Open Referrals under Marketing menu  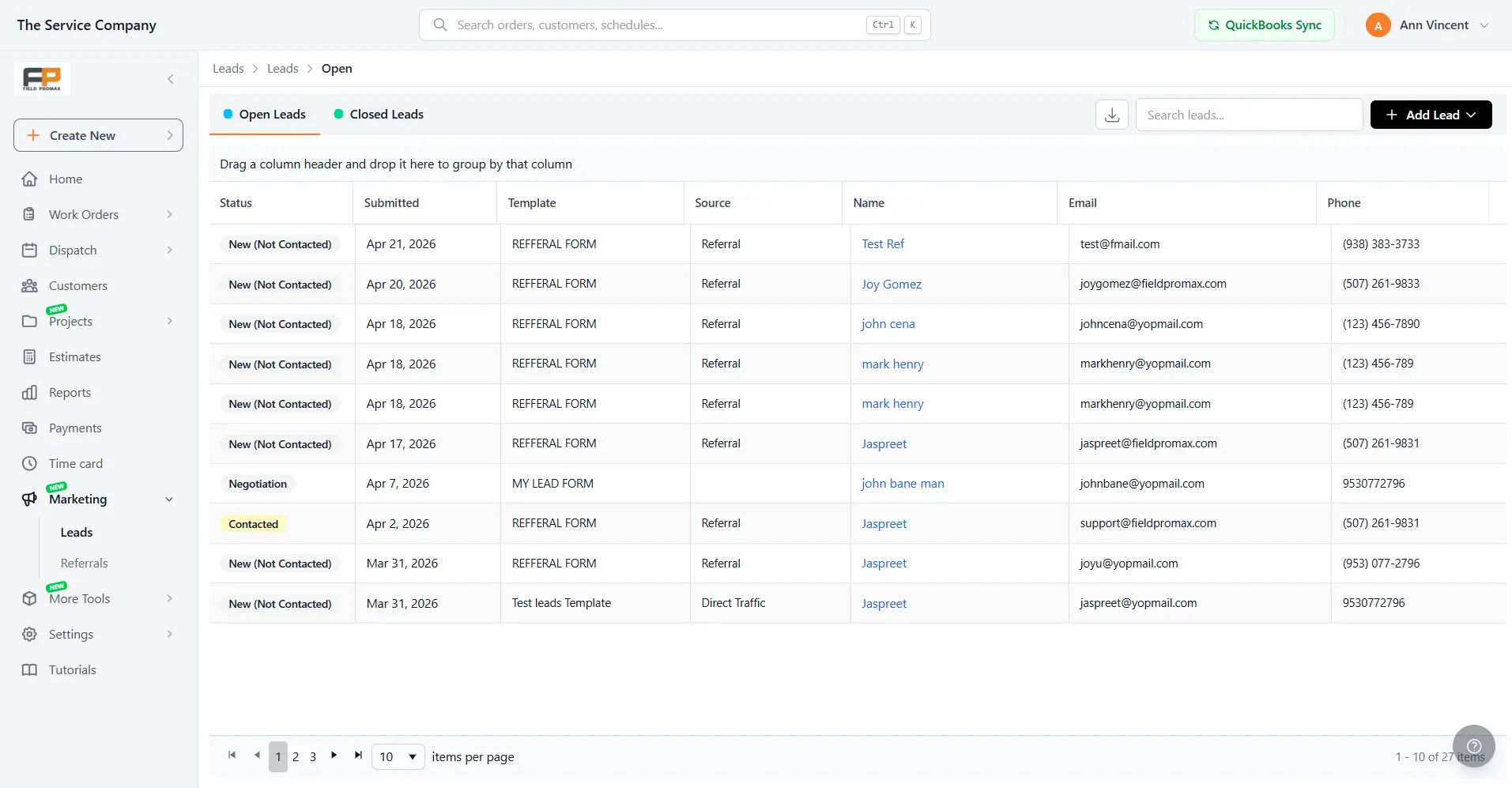85,564
